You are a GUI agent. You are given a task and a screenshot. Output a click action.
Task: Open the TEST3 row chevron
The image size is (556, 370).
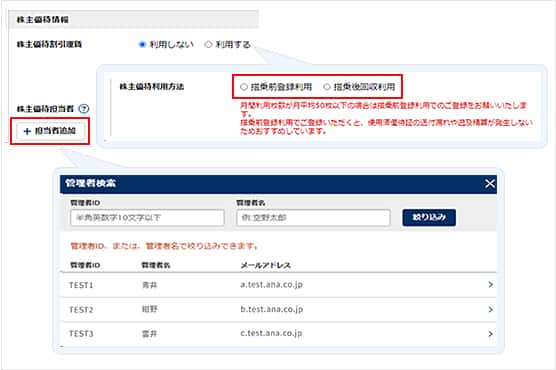click(x=490, y=334)
